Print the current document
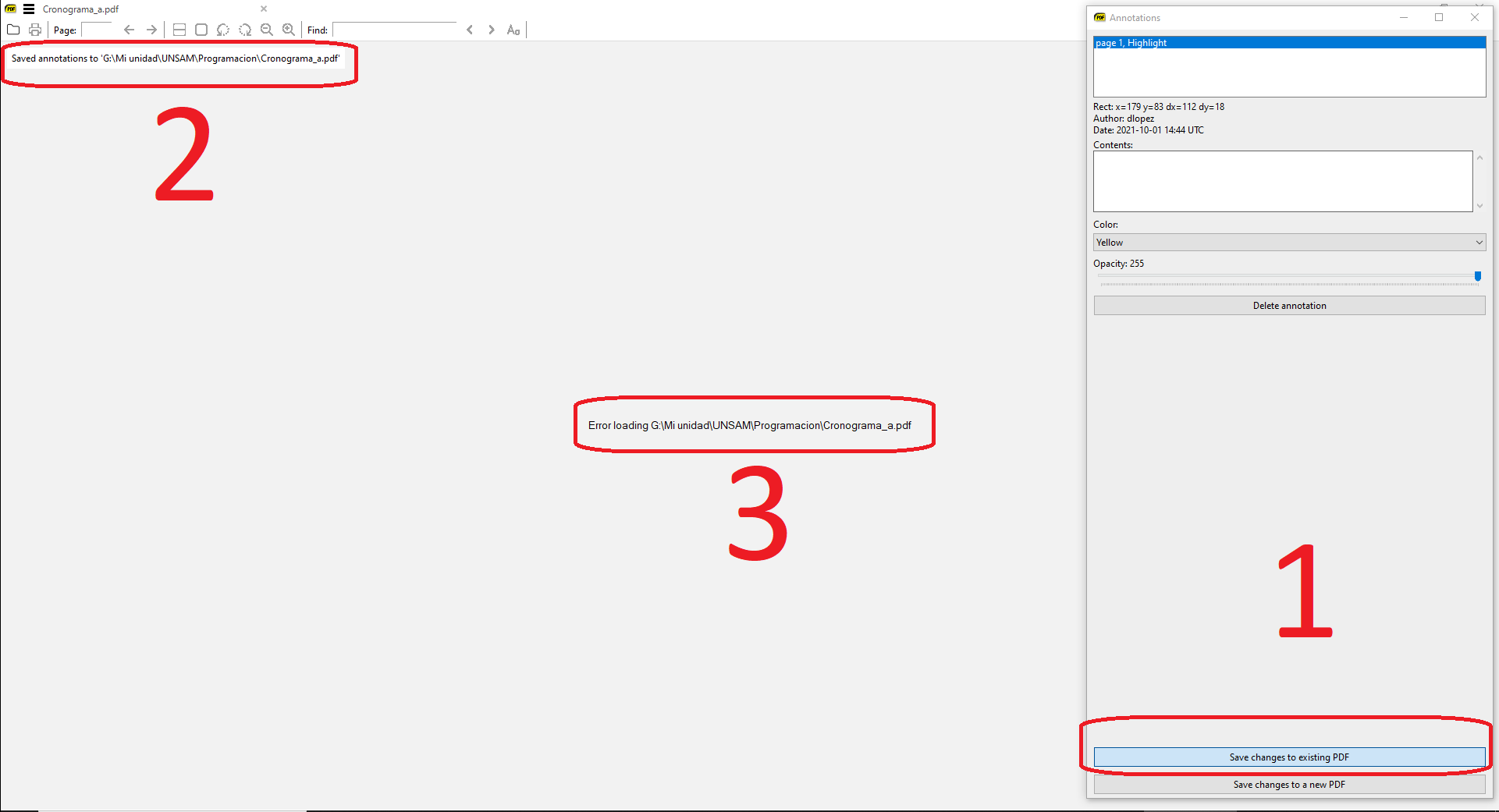1499x812 pixels. coord(34,30)
